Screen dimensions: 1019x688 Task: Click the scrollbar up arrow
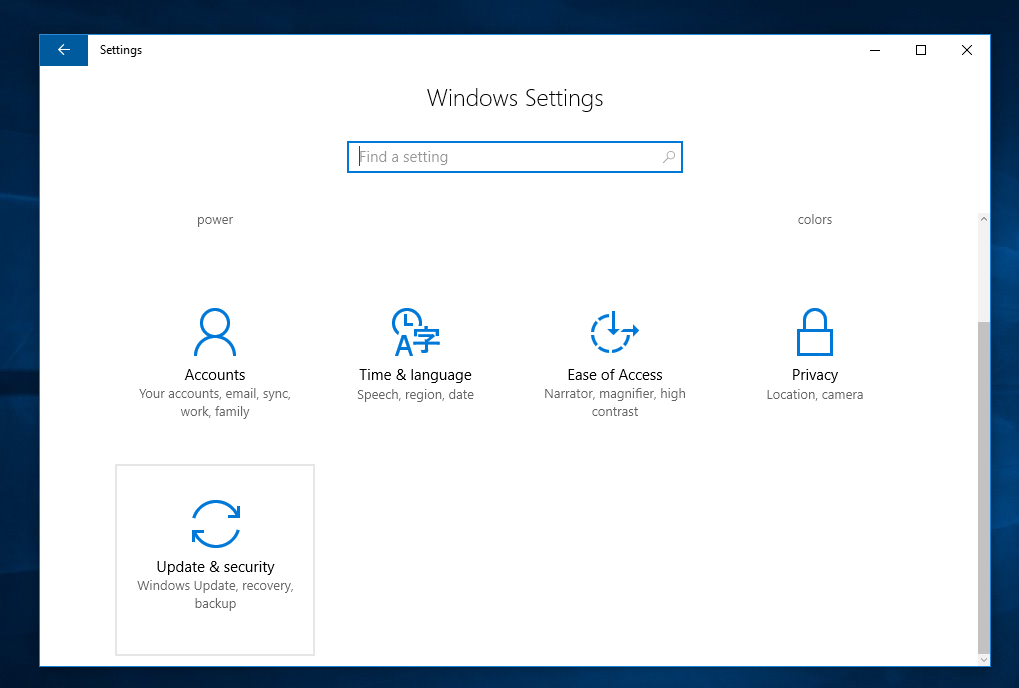[x=984, y=219]
